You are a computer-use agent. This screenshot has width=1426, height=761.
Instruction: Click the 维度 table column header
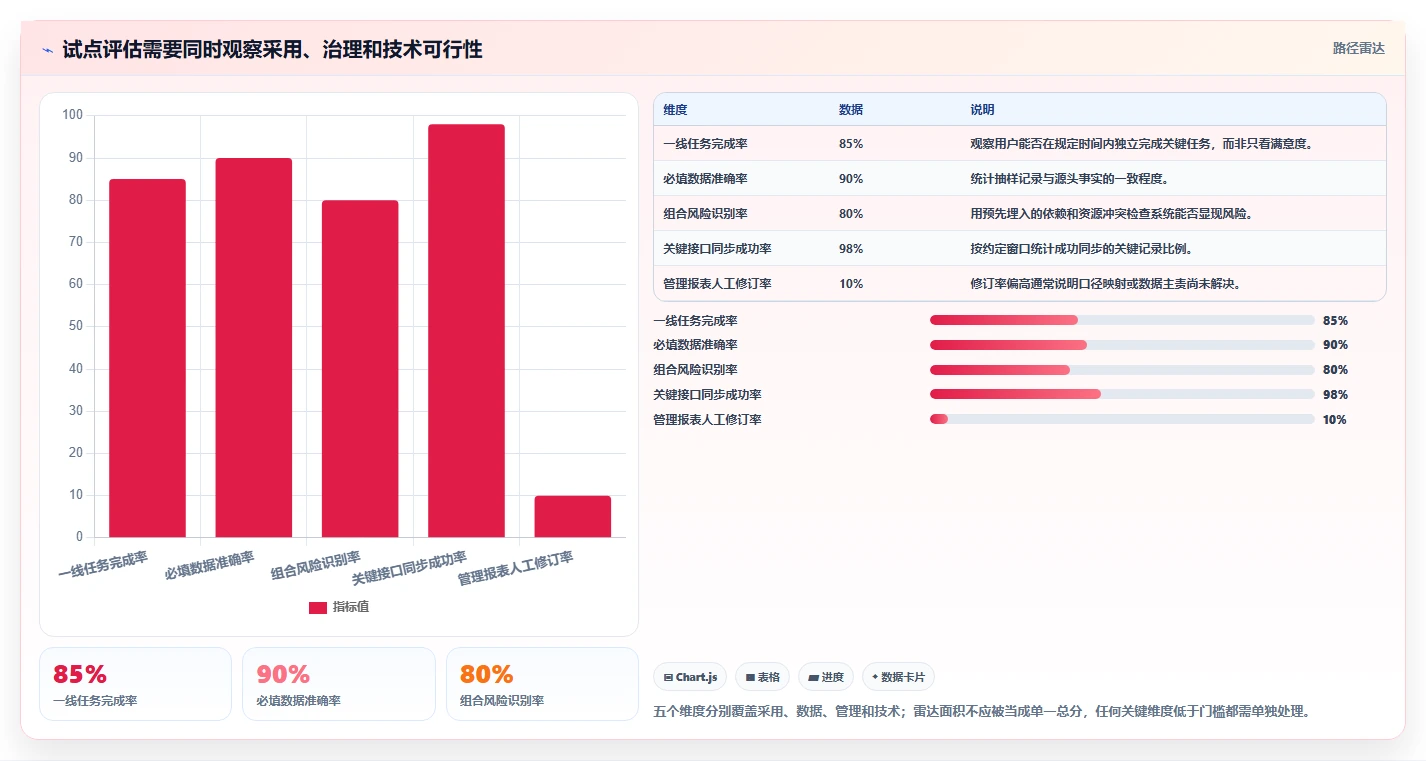pos(675,110)
